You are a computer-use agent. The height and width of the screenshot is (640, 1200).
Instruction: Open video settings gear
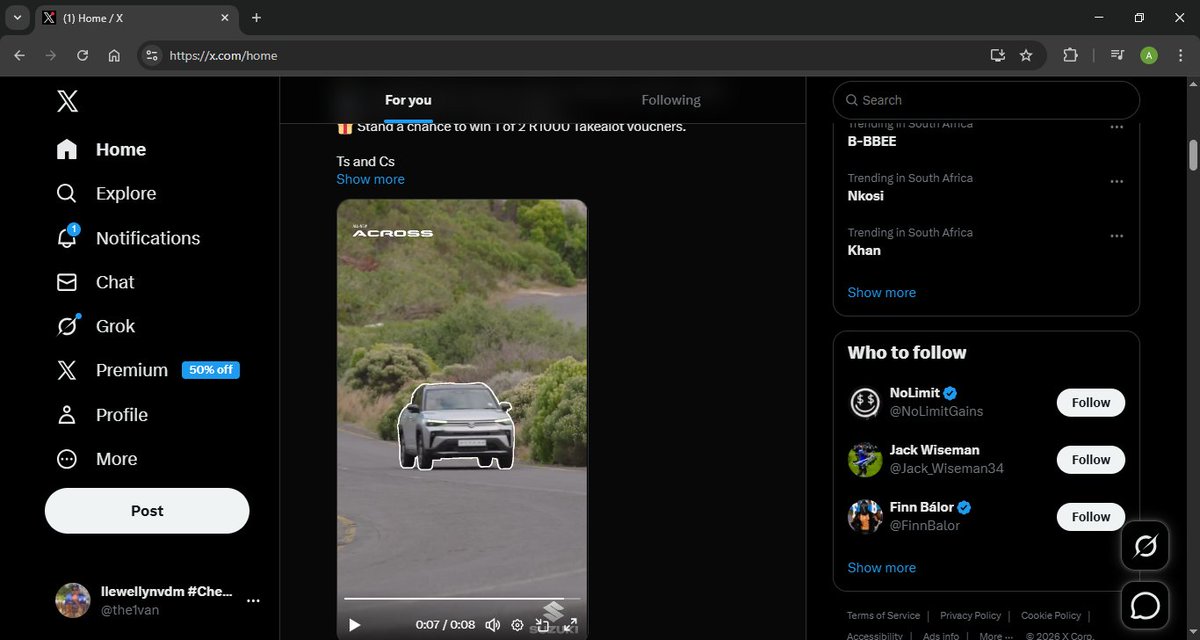point(517,625)
